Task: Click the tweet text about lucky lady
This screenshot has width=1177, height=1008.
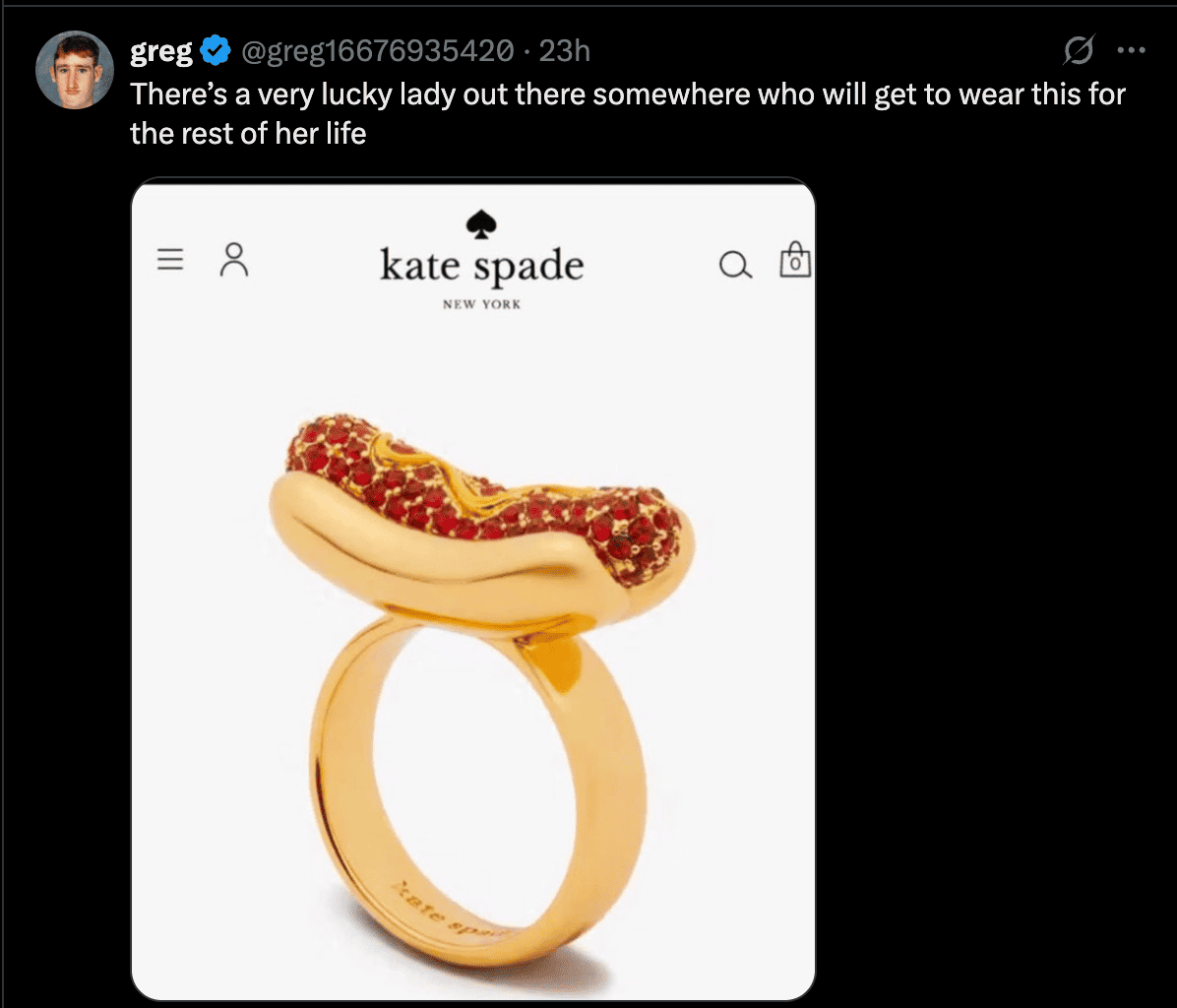Action: point(627,112)
